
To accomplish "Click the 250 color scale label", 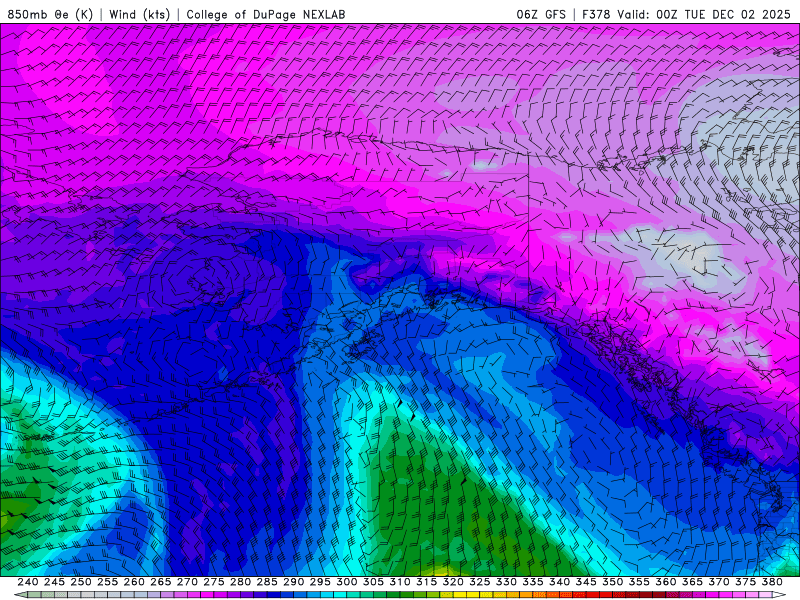I will click(x=81, y=582).
